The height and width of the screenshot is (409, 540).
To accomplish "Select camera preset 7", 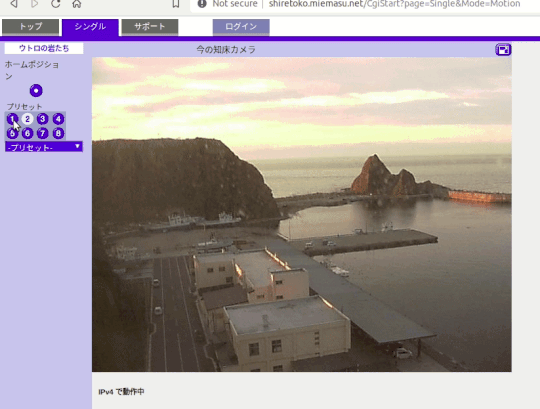I will [x=43, y=133].
